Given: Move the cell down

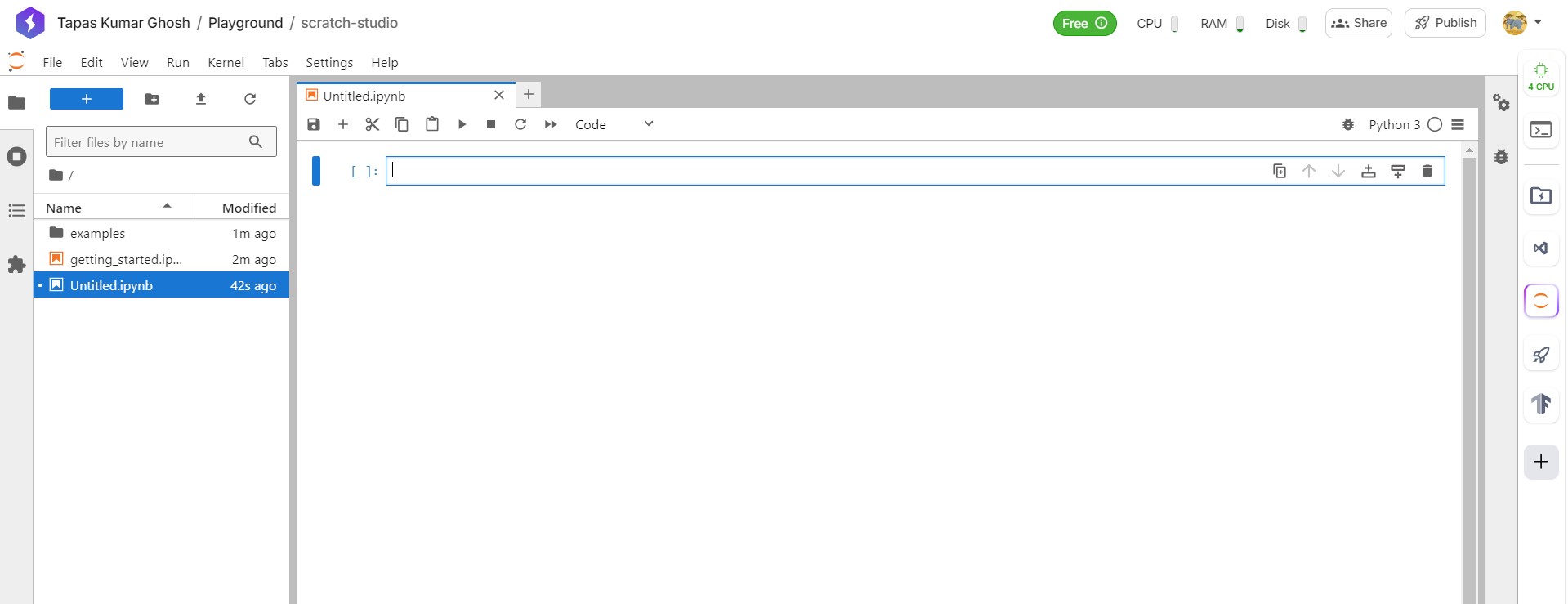Looking at the screenshot, I should (x=1338, y=171).
